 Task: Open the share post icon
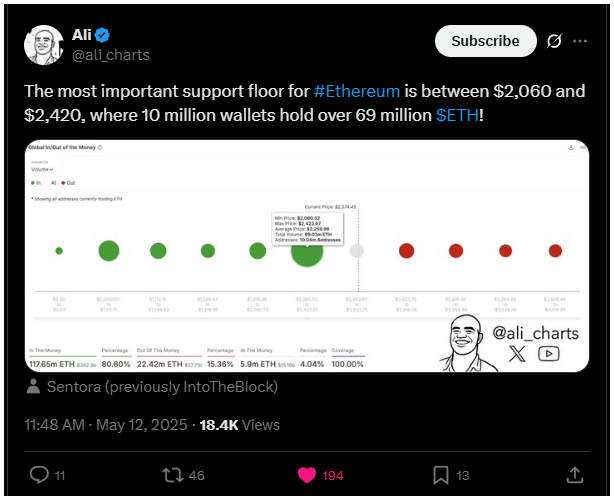click(575, 475)
